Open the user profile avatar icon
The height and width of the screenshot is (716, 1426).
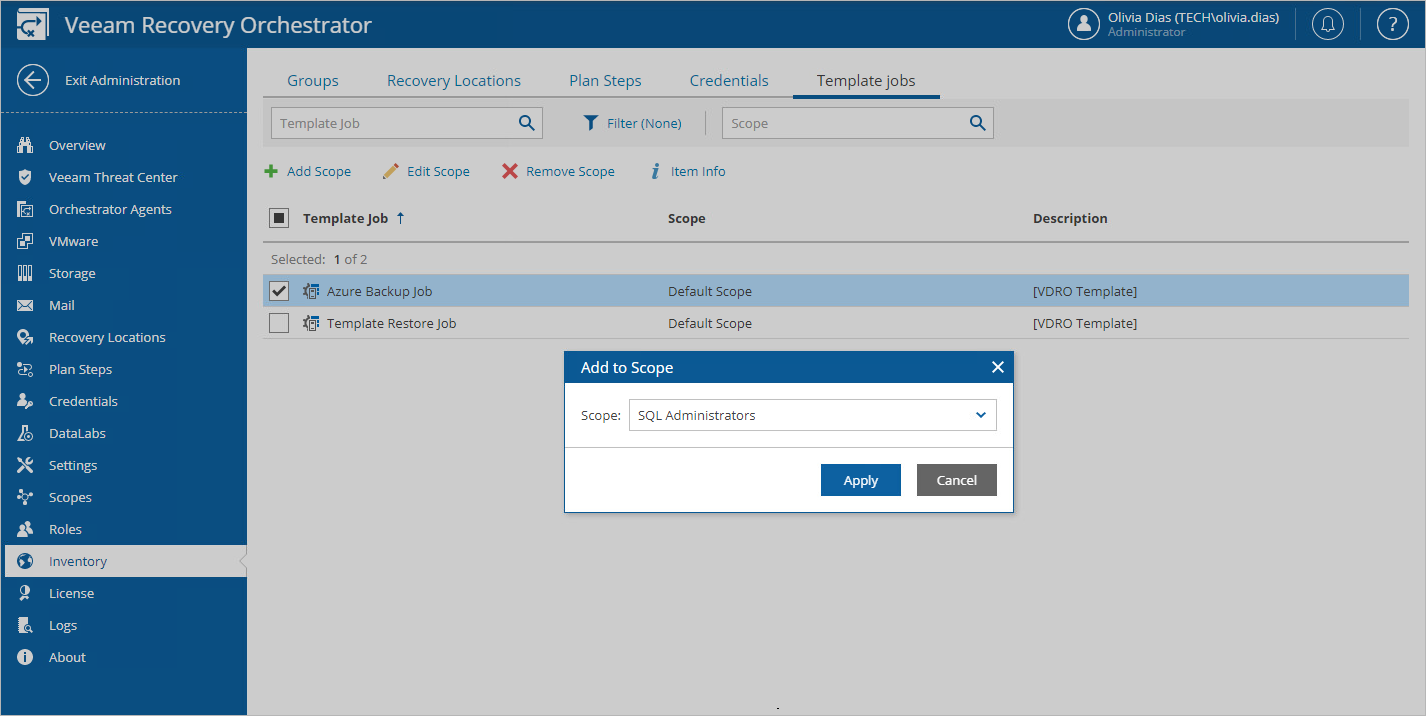[x=1084, y=24]
